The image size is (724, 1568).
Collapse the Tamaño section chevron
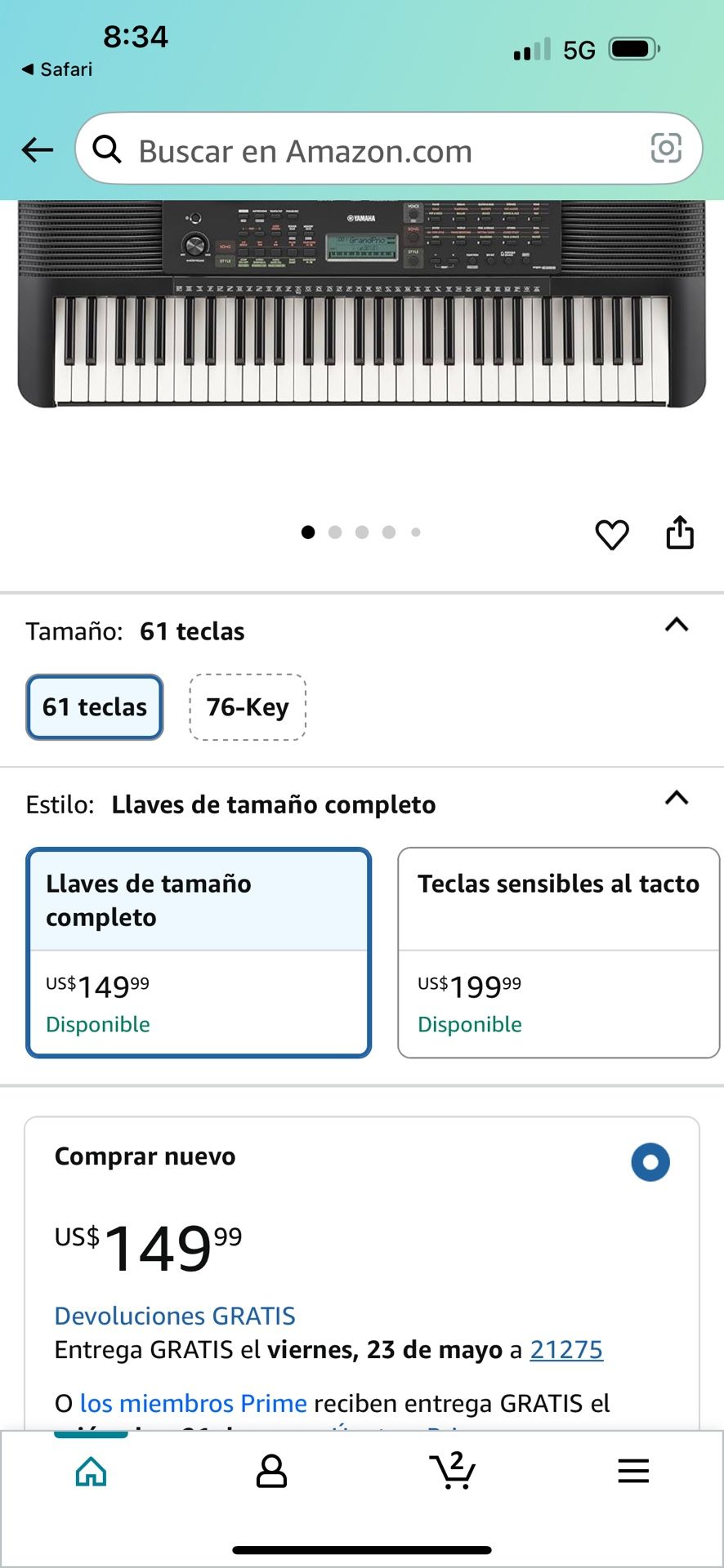coord(677,625)
